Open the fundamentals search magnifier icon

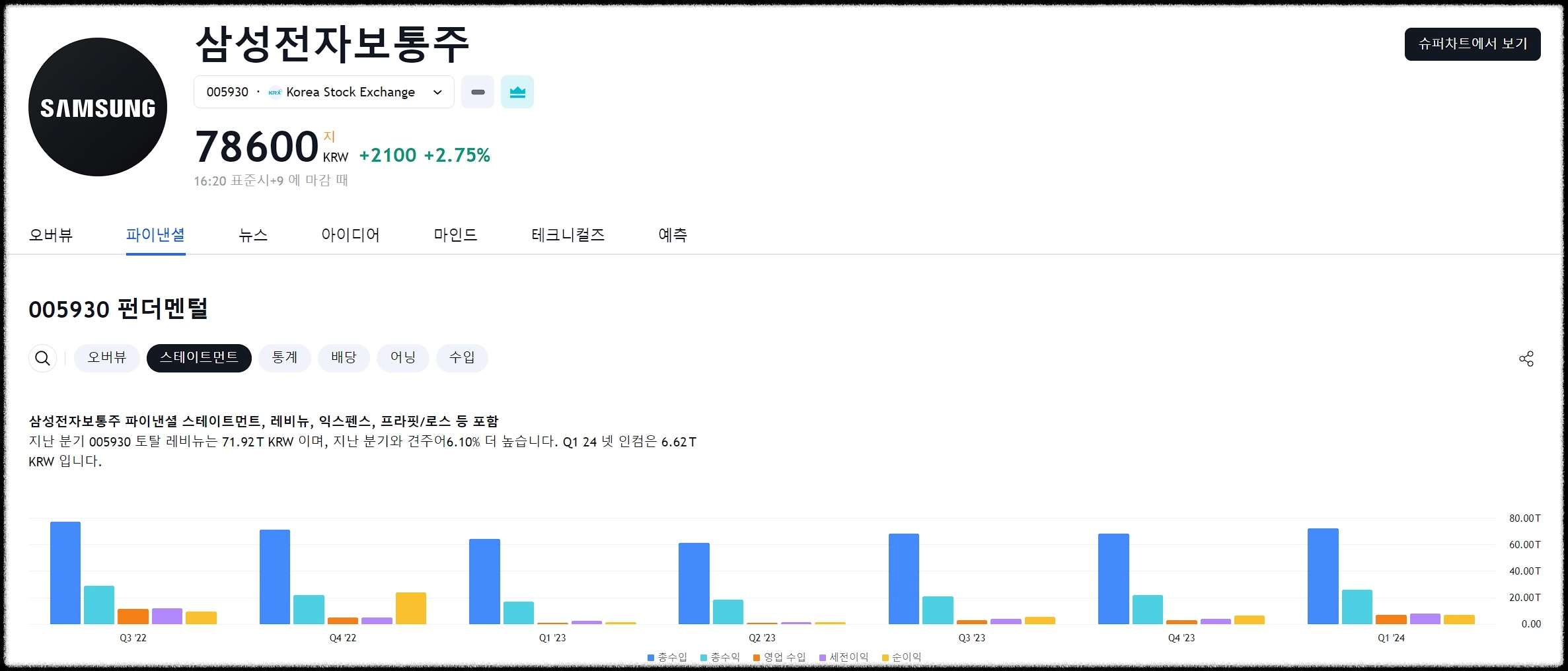click(x=42, y=358)
